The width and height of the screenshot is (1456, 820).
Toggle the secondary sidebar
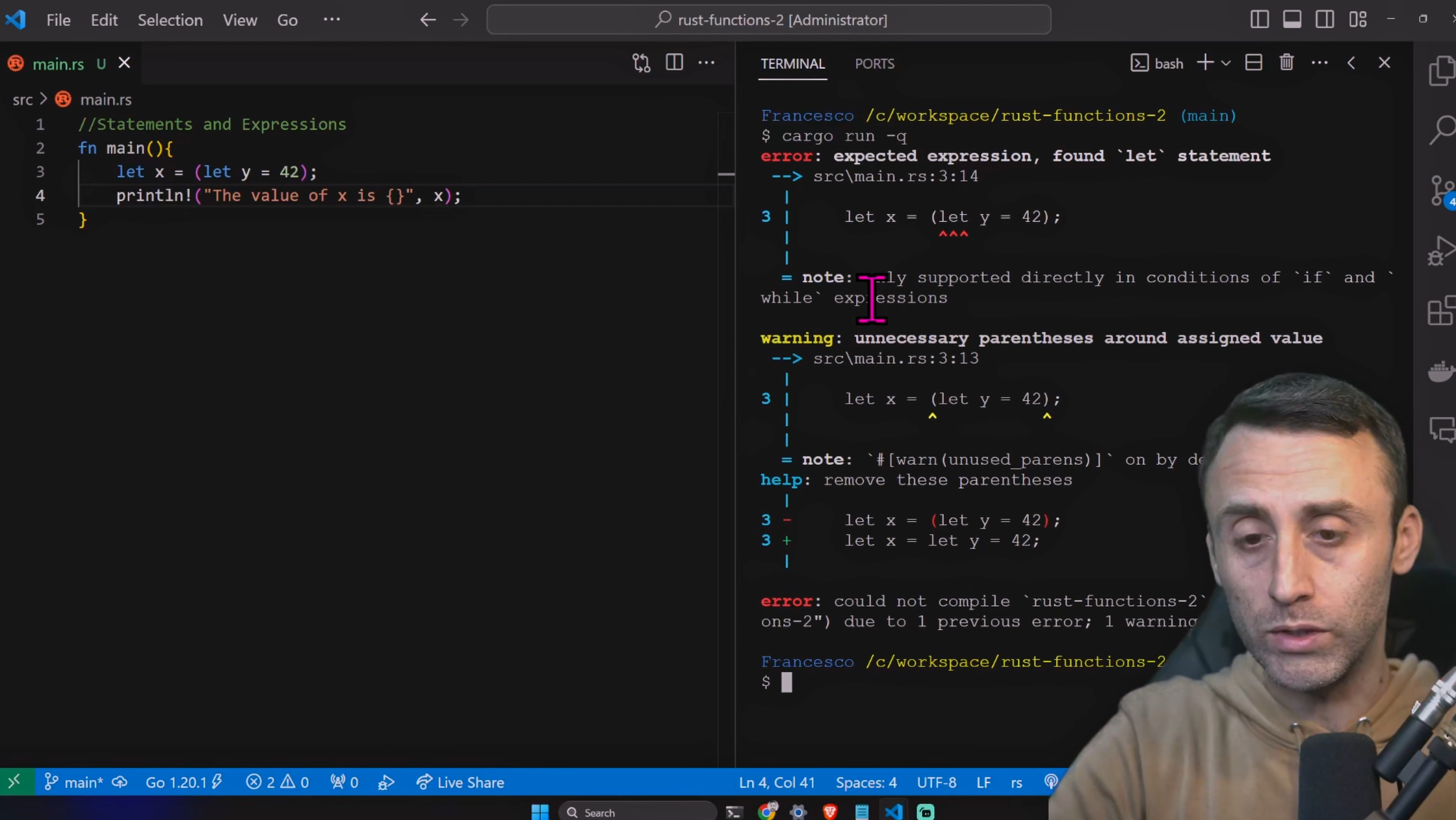click(x=1325, y=20)
